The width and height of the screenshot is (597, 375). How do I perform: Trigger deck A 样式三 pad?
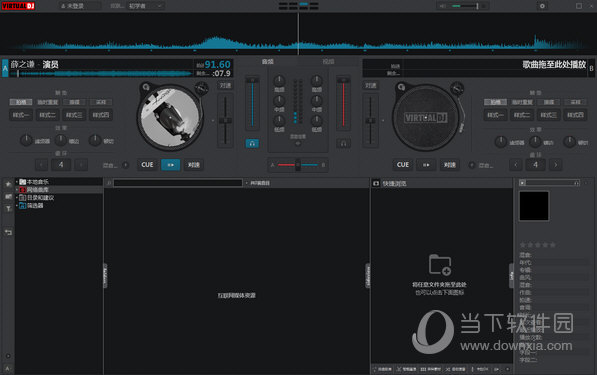pyautogui.click(x=74, y=115)
